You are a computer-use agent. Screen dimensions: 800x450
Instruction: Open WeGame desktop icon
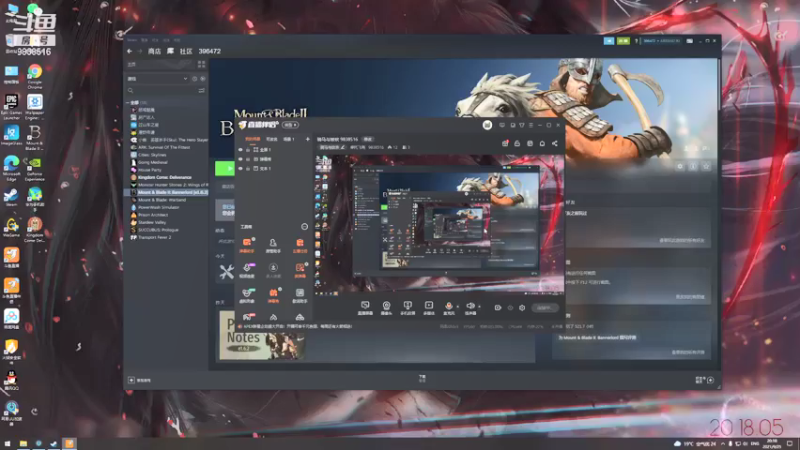(11, 228)
